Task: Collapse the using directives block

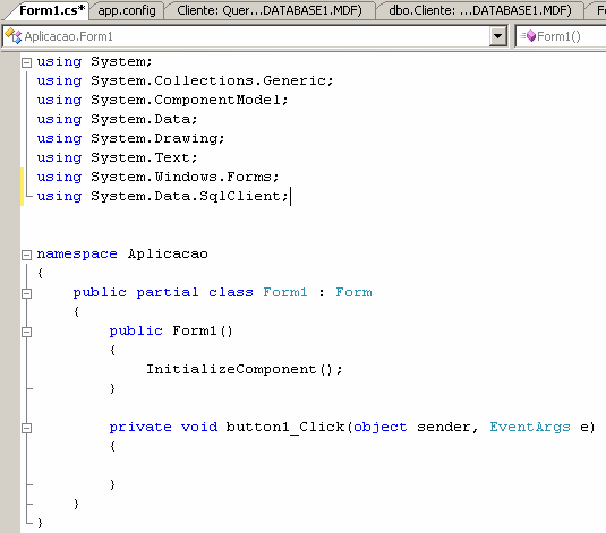Action: coord(26,62)
